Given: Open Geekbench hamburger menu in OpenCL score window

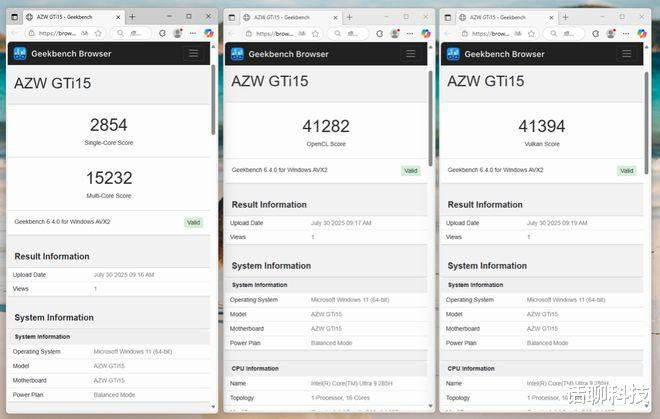Looking at the screenshot, I should tap(411, 53).
